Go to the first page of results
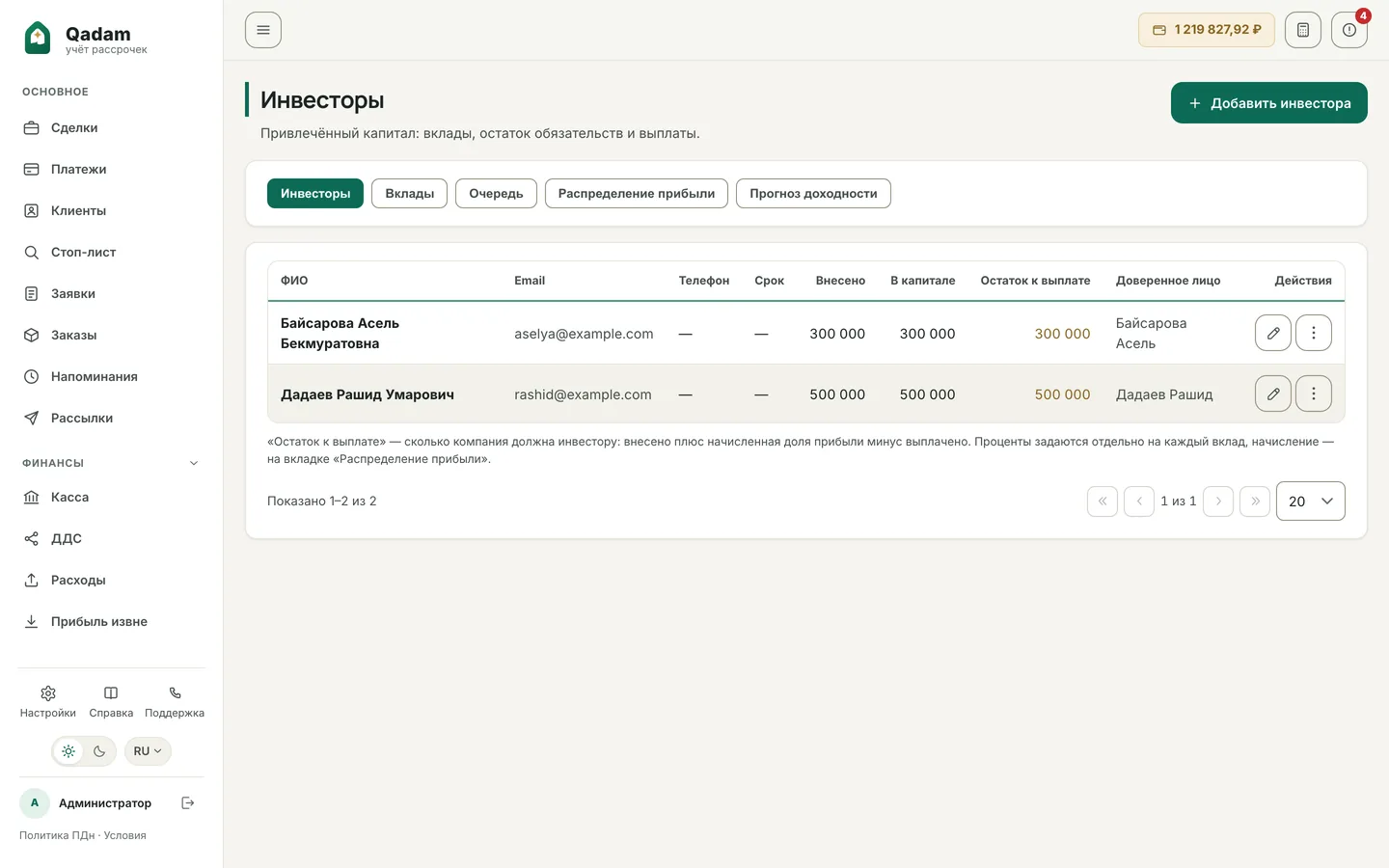The image size is (1389, 868). (x=1103, y=501)
